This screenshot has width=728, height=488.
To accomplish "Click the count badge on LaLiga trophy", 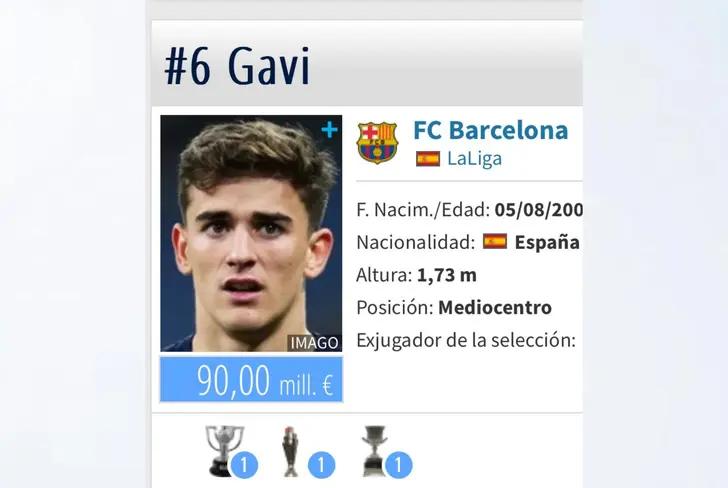I will tap(244, 465).
